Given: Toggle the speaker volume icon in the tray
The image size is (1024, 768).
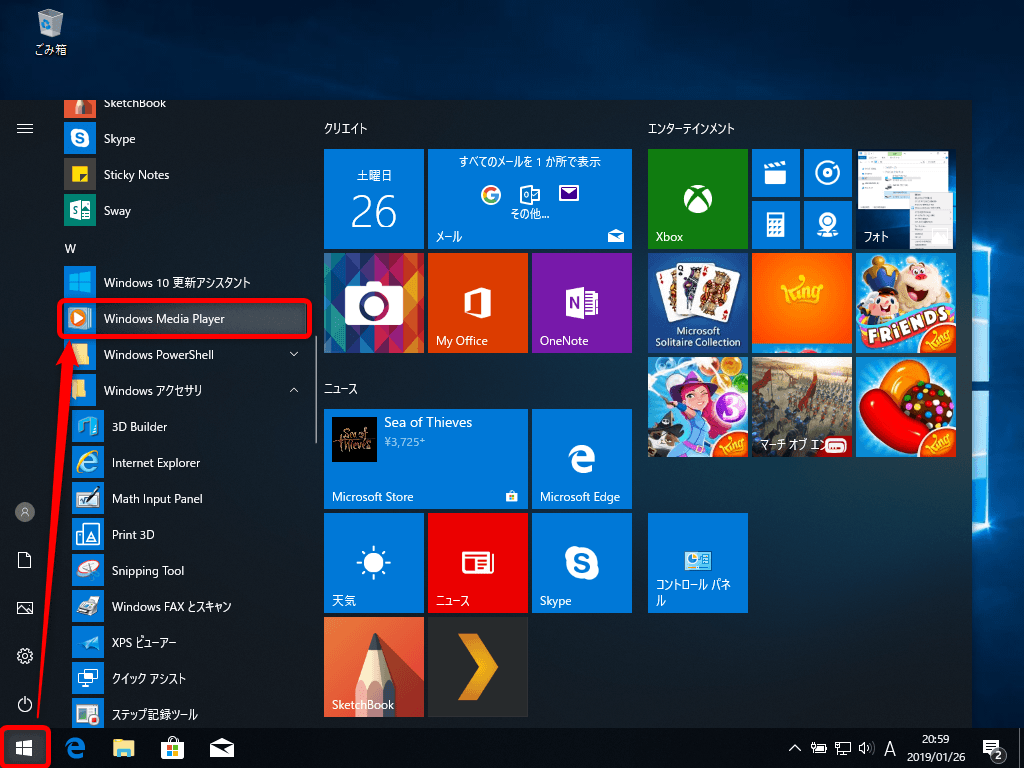Looking at the screenshot, I should (864, 747).
